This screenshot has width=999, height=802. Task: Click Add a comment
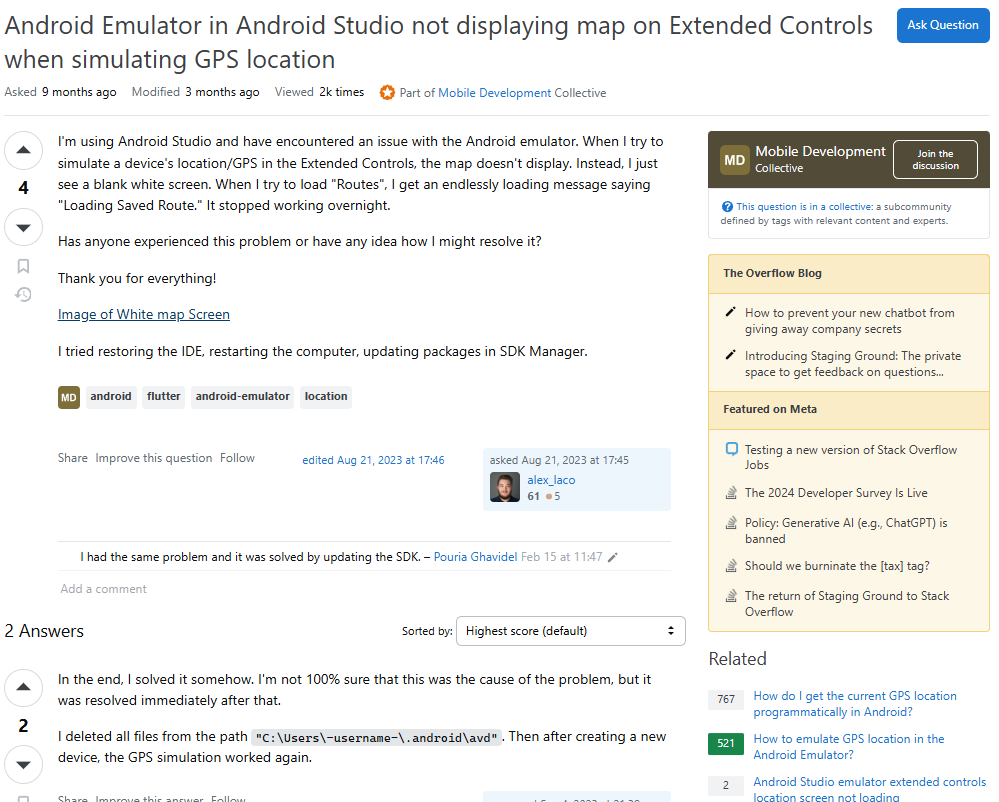(x=103, y=589)
